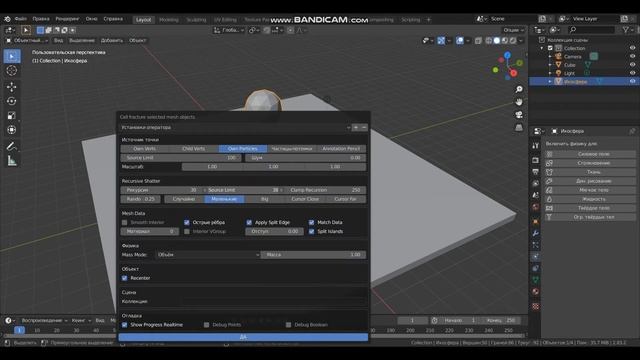640x360 pixels.
Task: Collapse the Collection tree in outliner
Action: 542,48
